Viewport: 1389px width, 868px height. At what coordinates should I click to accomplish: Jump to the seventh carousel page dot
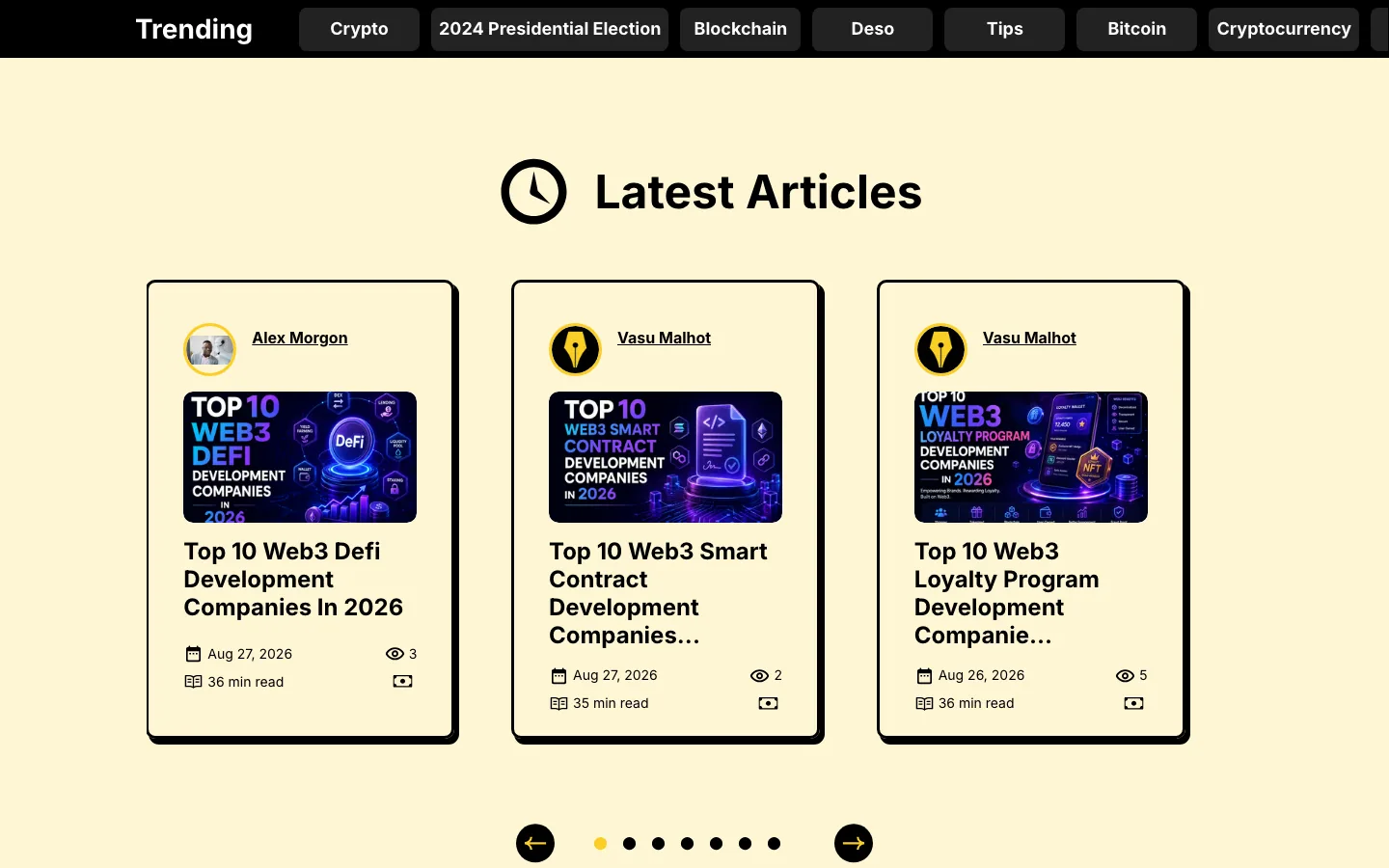(774, 843)
